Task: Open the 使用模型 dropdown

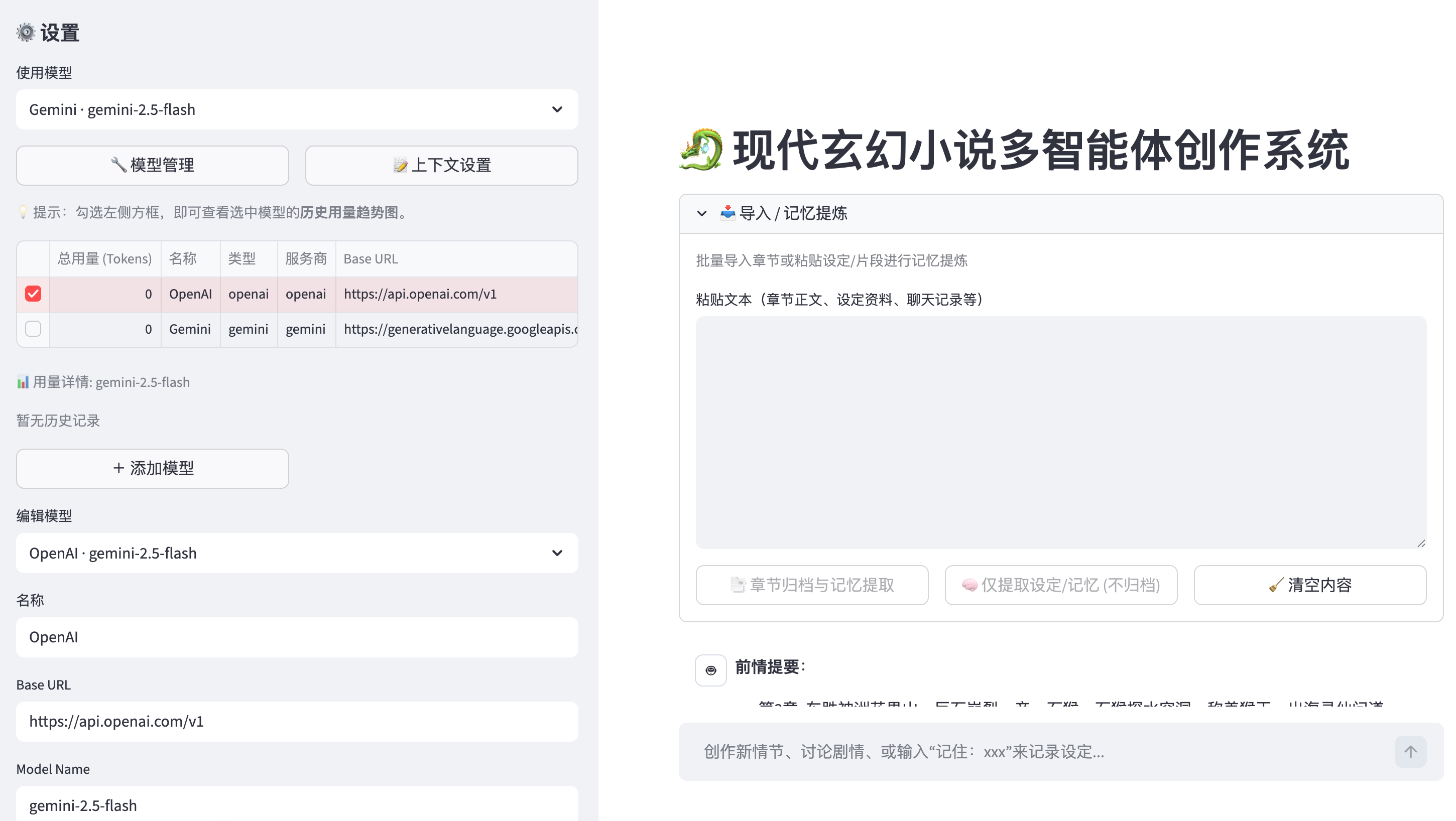Action: pos(297,109)
